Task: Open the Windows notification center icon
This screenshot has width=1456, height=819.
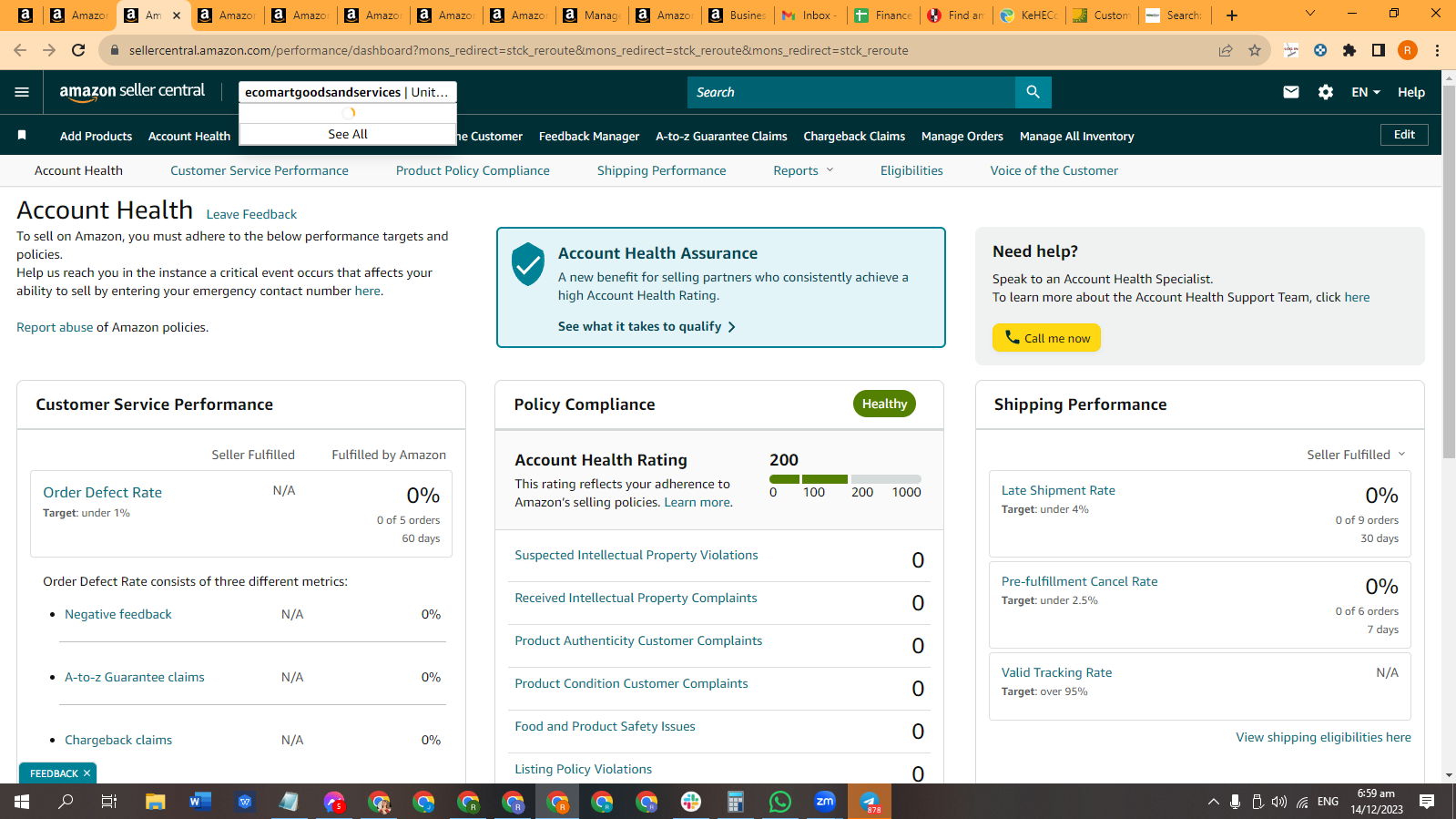Action: (1427, 802)
